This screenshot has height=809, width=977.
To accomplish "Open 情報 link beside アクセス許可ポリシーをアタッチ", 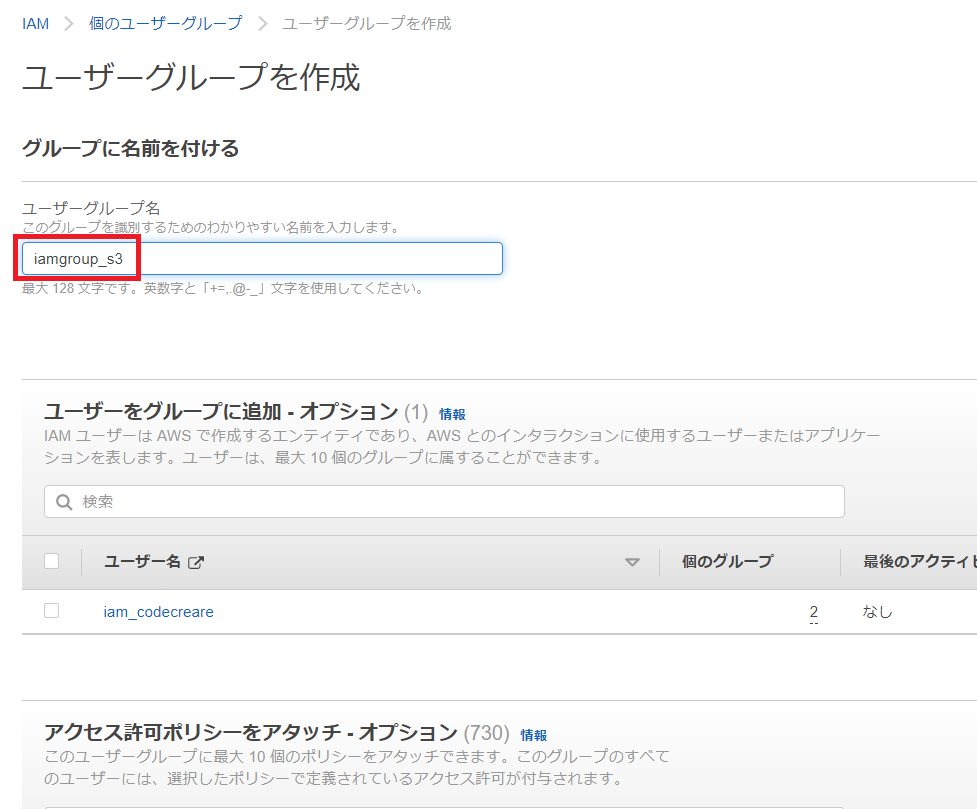I will [x=534, y=735].
